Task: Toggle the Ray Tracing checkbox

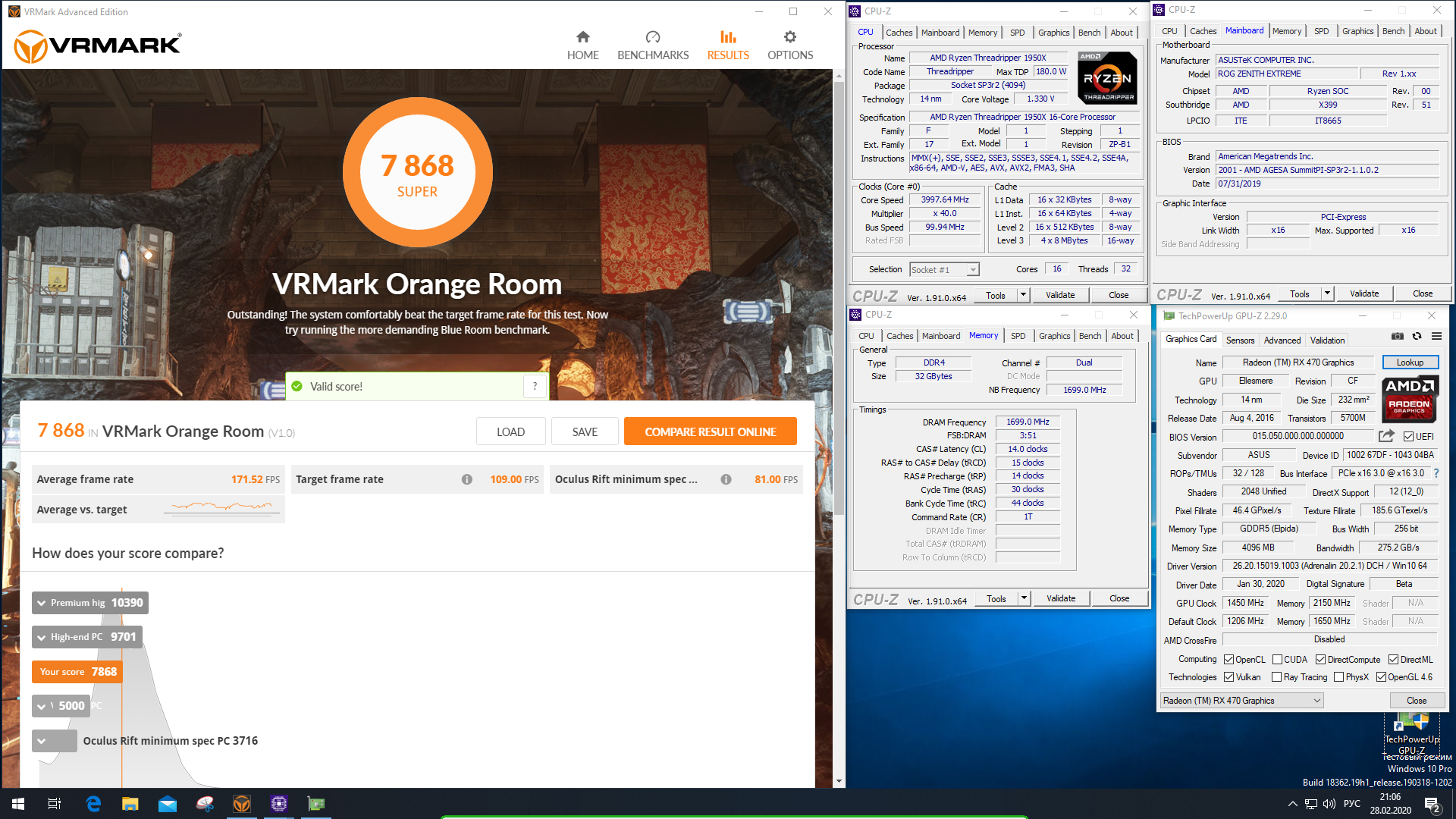Action: tap(1277, 677)
